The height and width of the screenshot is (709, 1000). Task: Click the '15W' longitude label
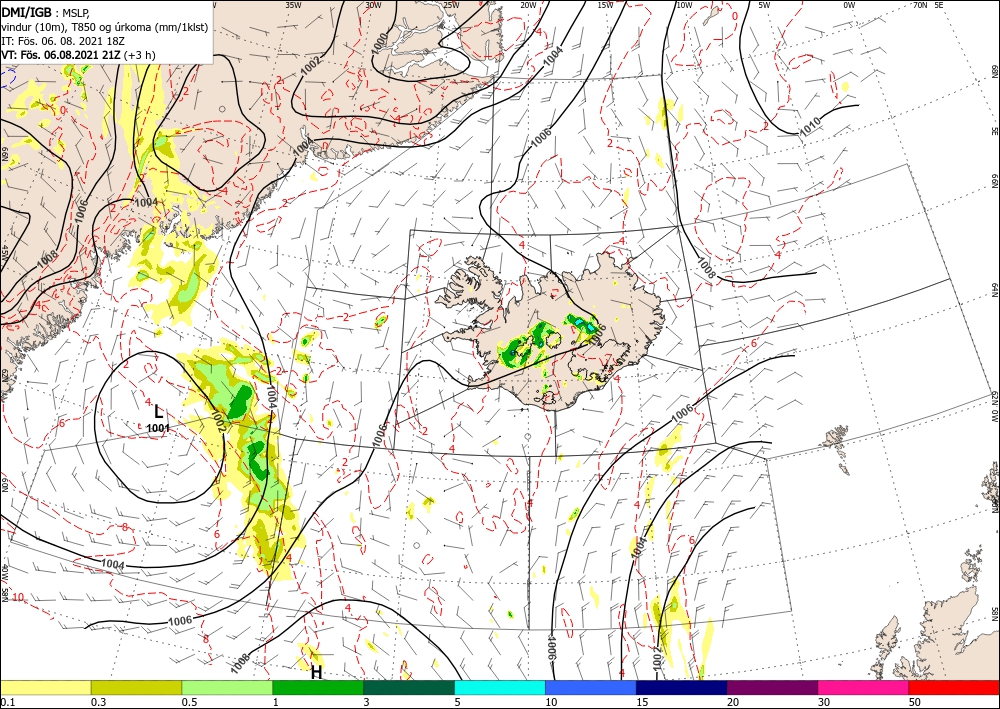[x=605, y=5]
